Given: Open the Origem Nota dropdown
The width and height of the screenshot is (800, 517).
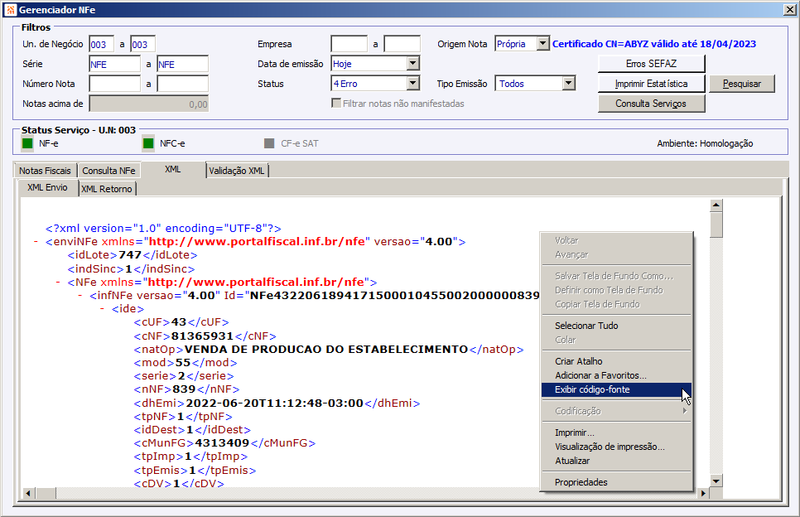Looking at the screenshot, I should pyautogui.click(x=543, y=44).
